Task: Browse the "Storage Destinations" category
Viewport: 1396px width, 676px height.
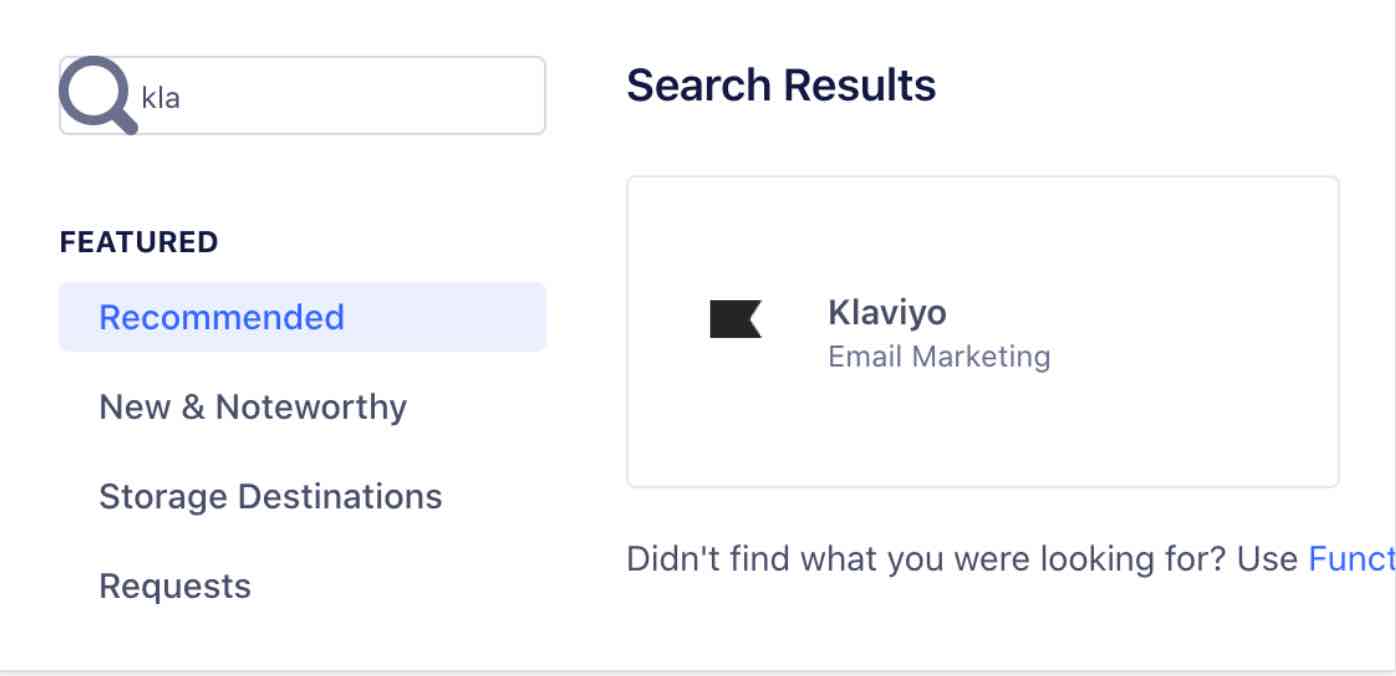Action: pos(270,496)
